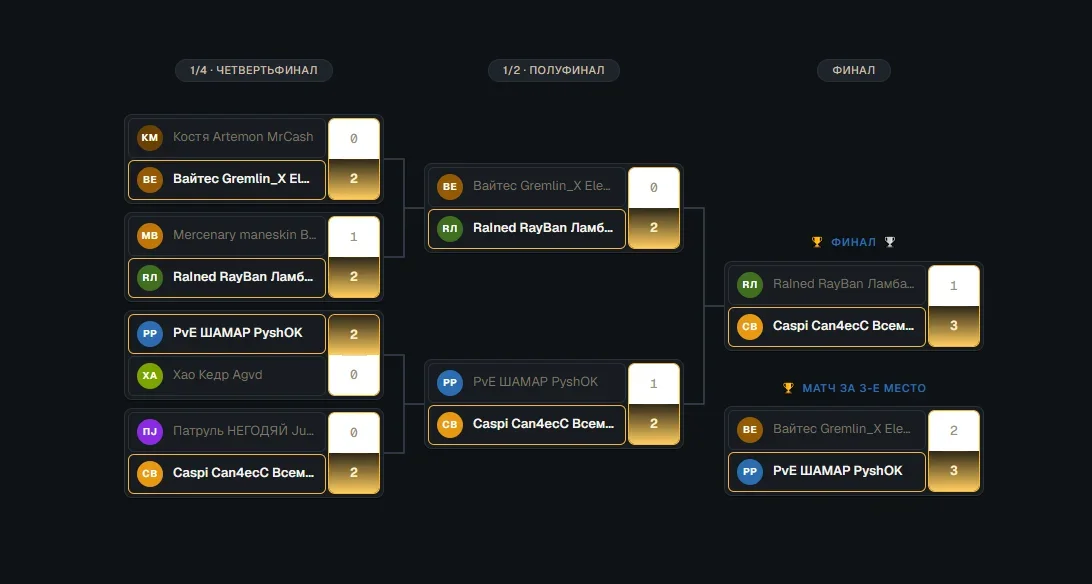Click the CB avatar in the final match
This screenshot has height=584, width=1092.
click(x=750, y=327)
